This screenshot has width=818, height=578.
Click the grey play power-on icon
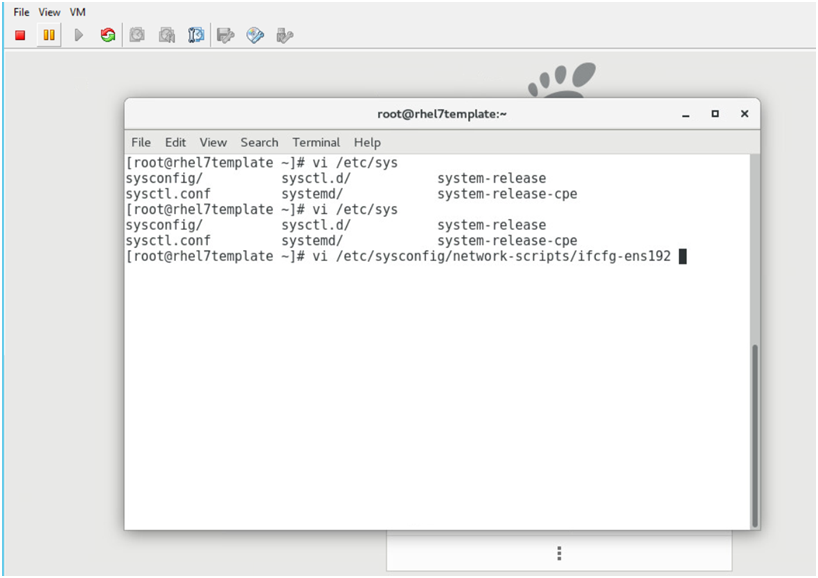coord(79,35)
